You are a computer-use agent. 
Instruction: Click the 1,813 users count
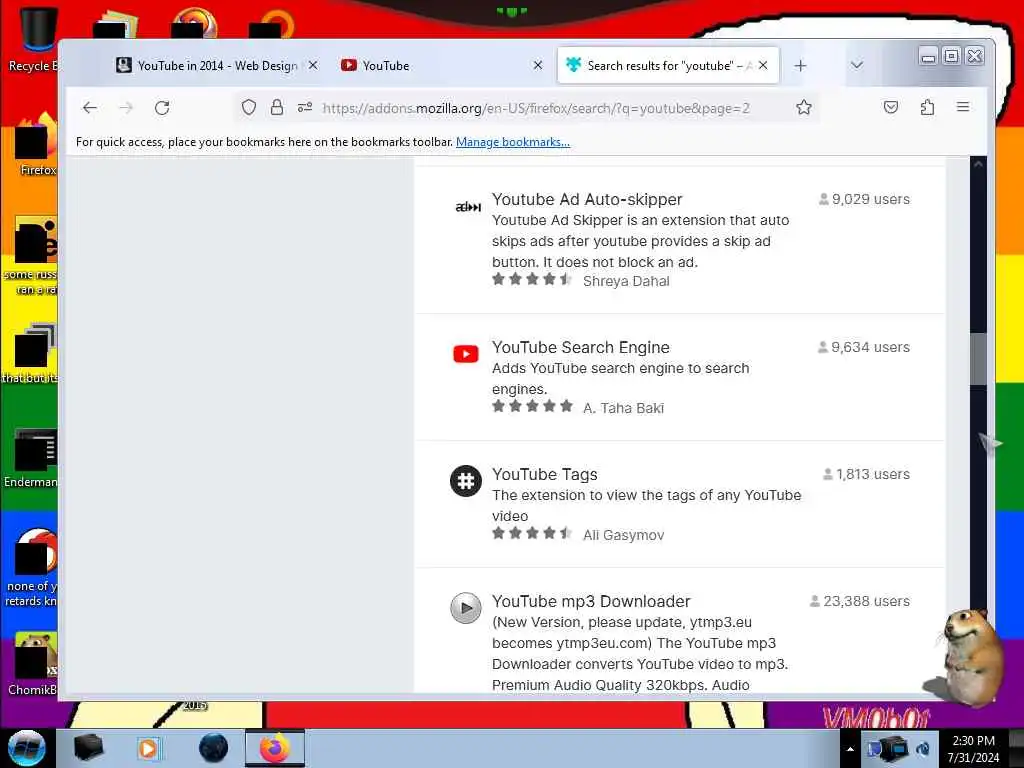(x=866, y=474)
